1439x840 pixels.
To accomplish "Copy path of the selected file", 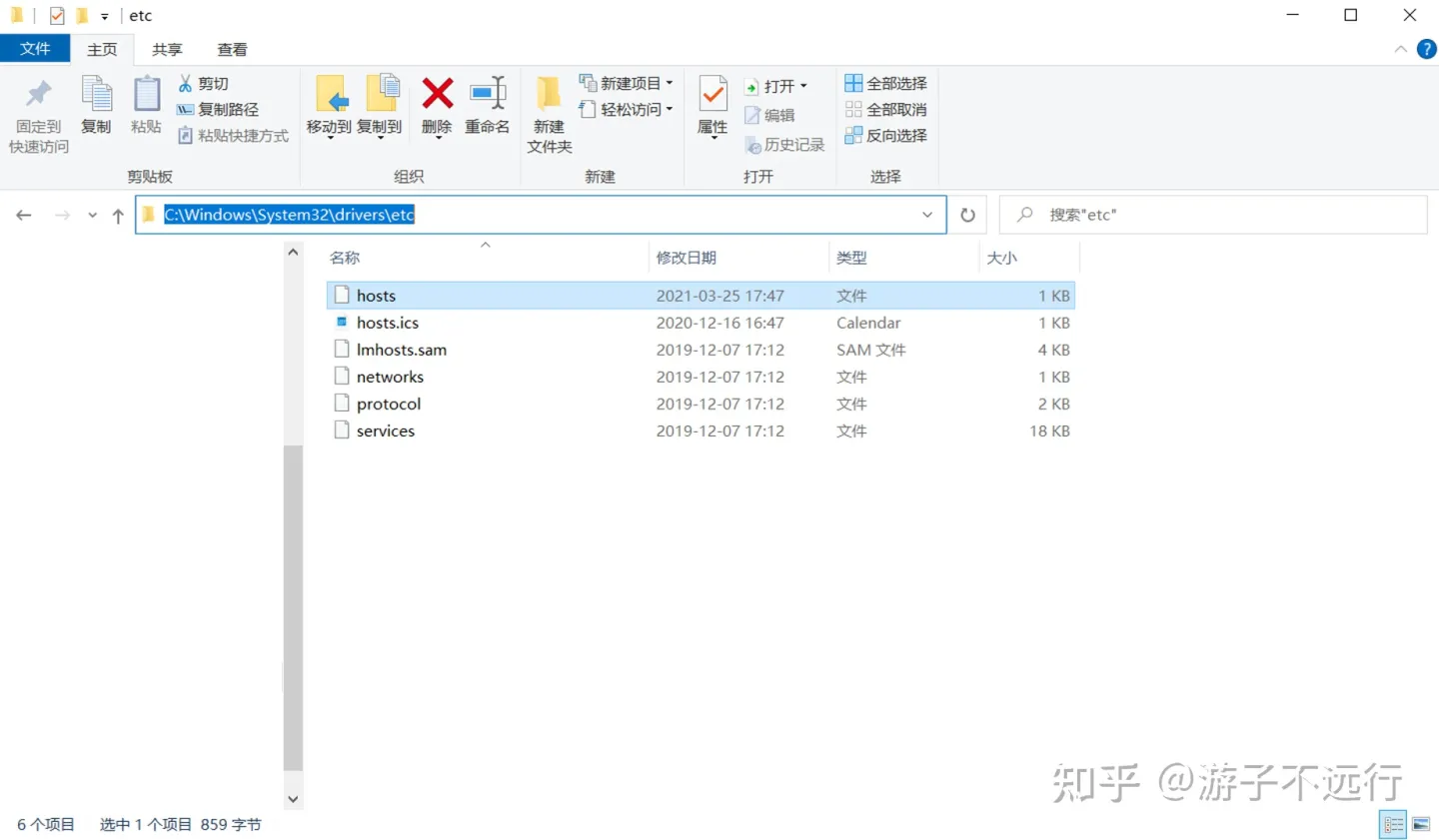I will click(x=218, y=110).
